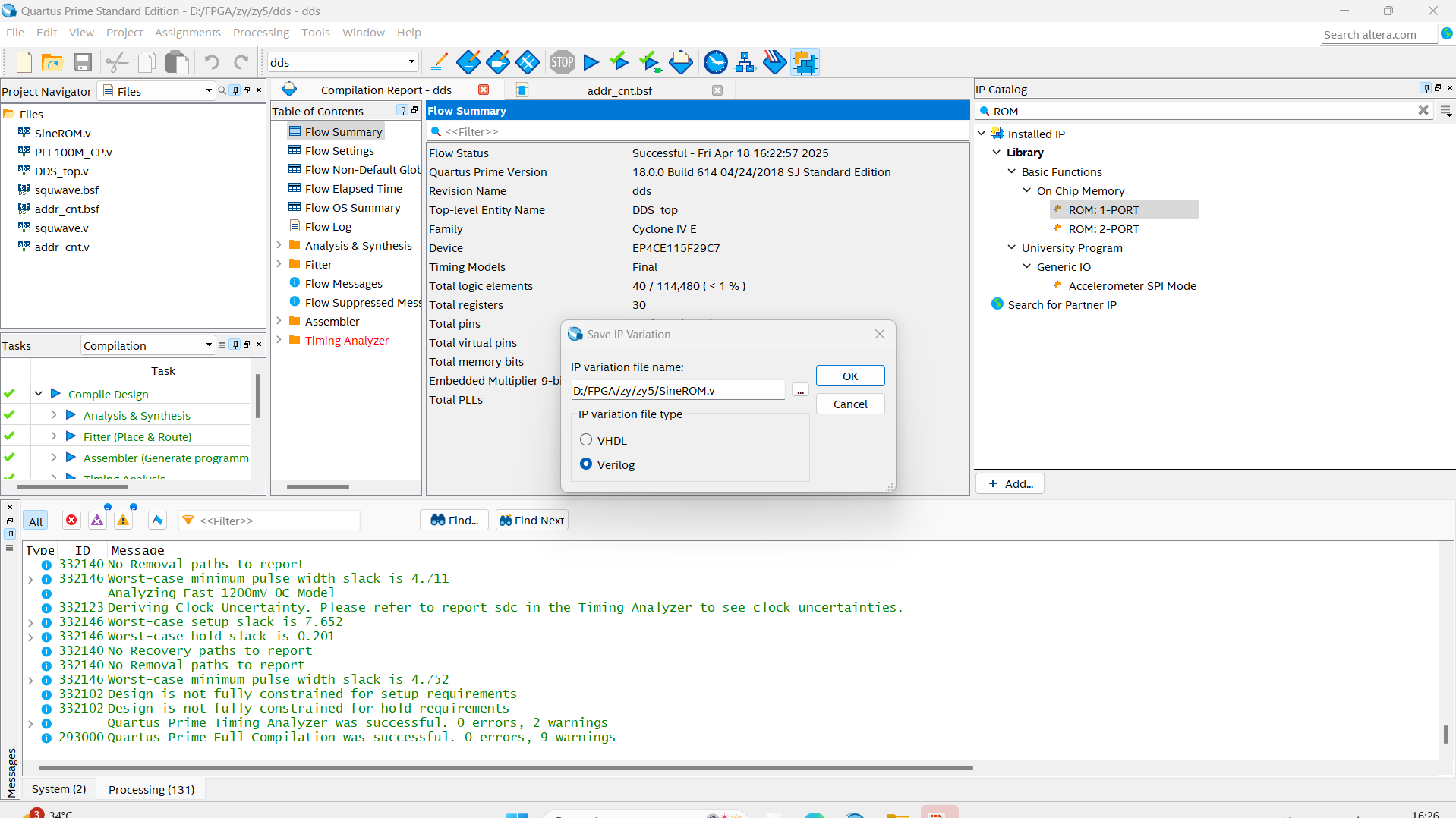The image size is (1456, 818).
Task: Open the Tools menu
Action: 316,33
